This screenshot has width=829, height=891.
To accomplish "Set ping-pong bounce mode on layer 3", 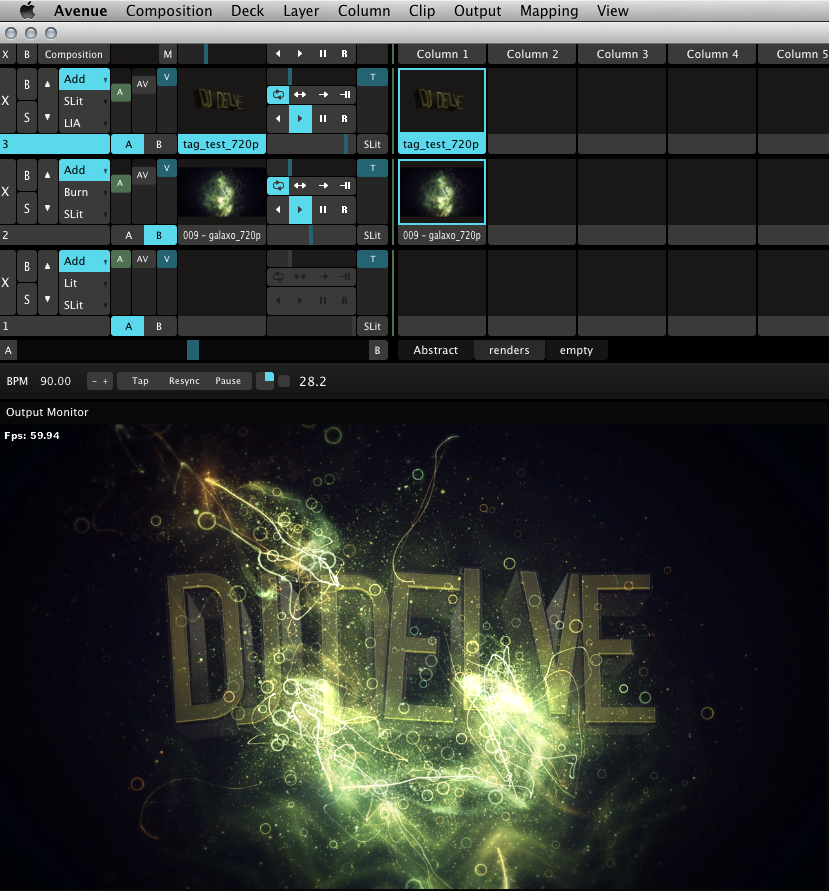I will 300,95.
